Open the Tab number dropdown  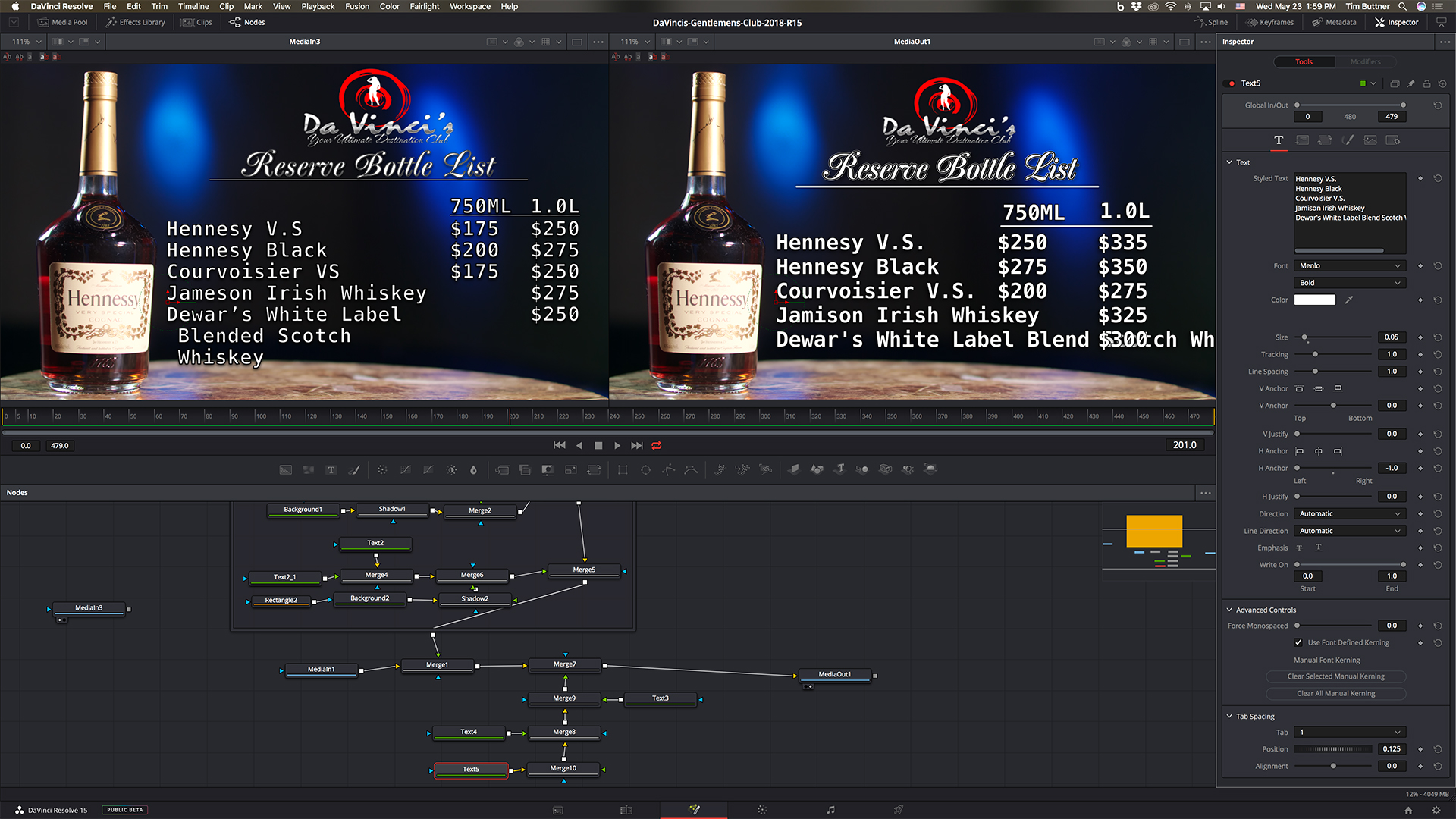coord(1350,733)
